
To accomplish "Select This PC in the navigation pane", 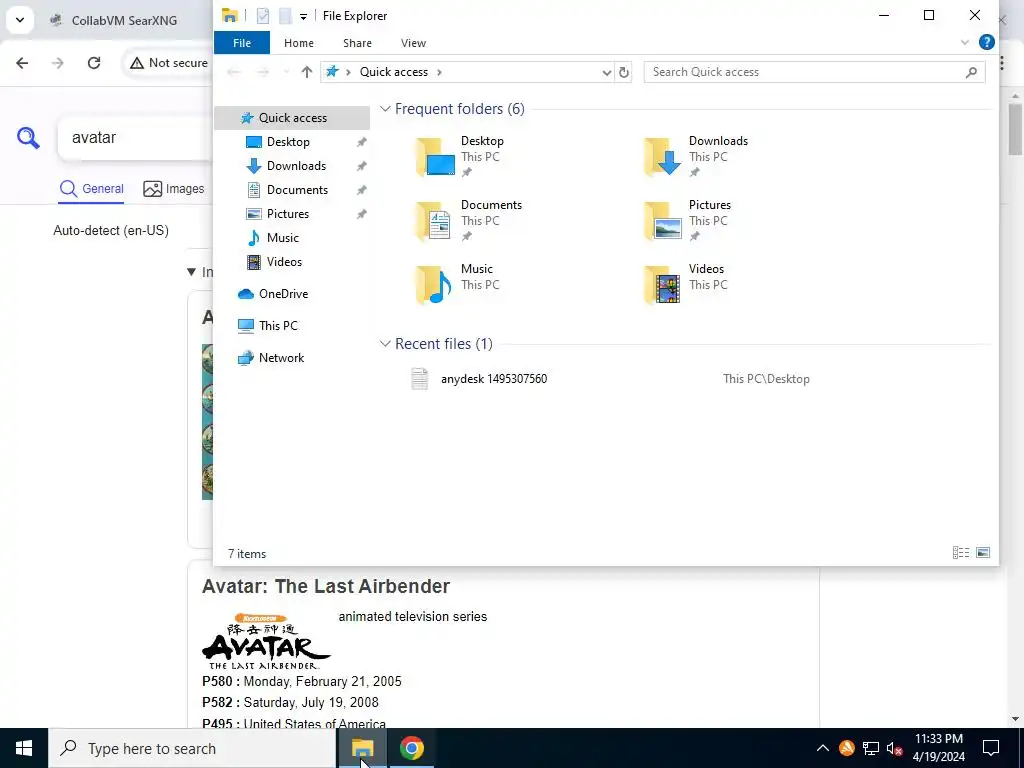I will click(278, 326).
